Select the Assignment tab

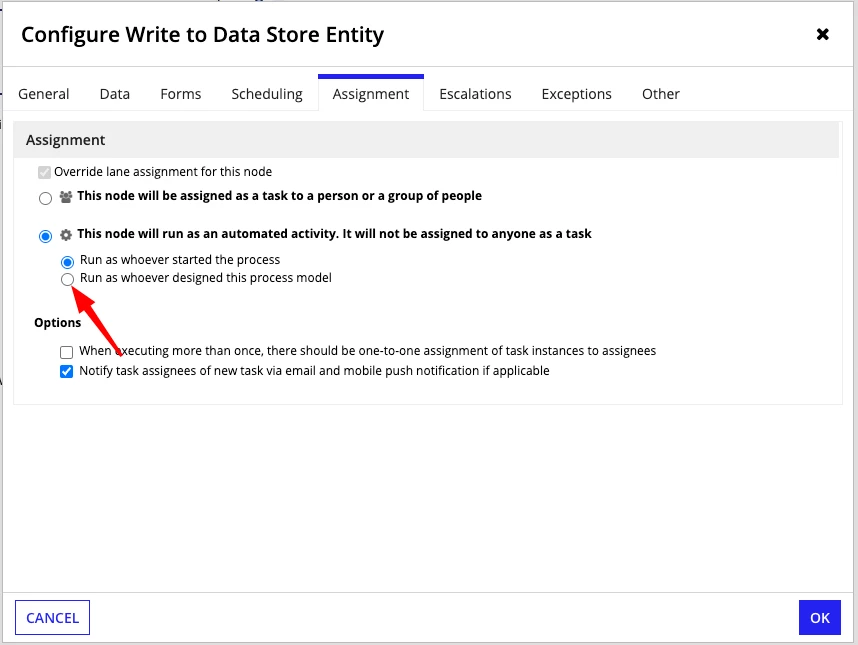tap(371, 94)
